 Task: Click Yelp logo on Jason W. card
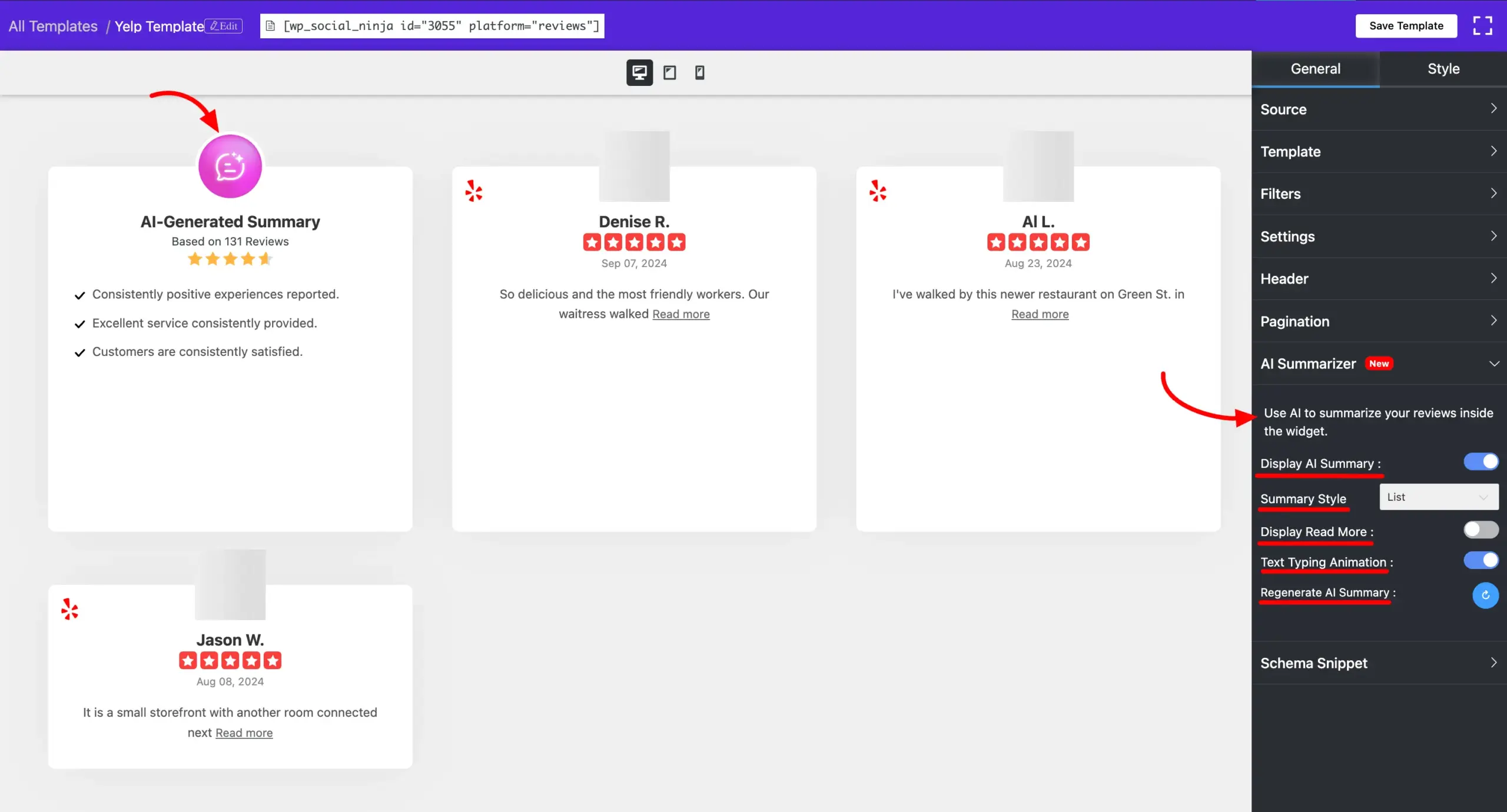tap(69, 609)
